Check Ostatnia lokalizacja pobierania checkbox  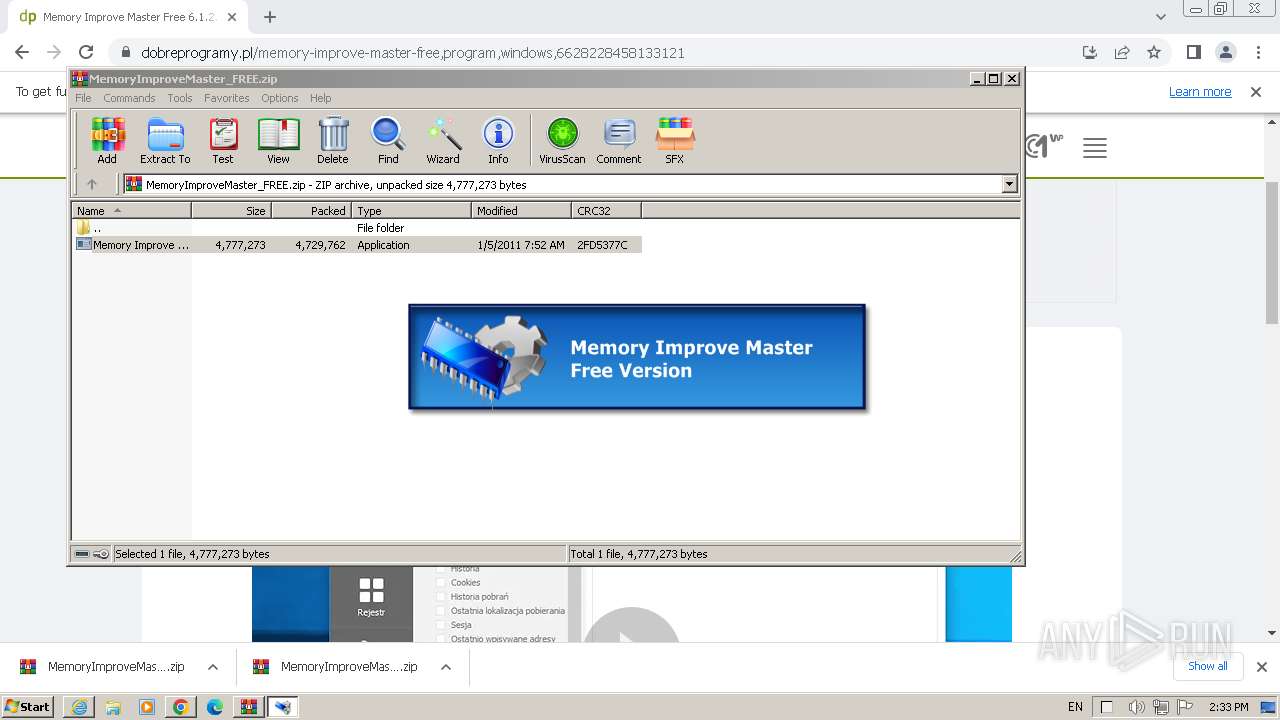(x=441, y=611)
